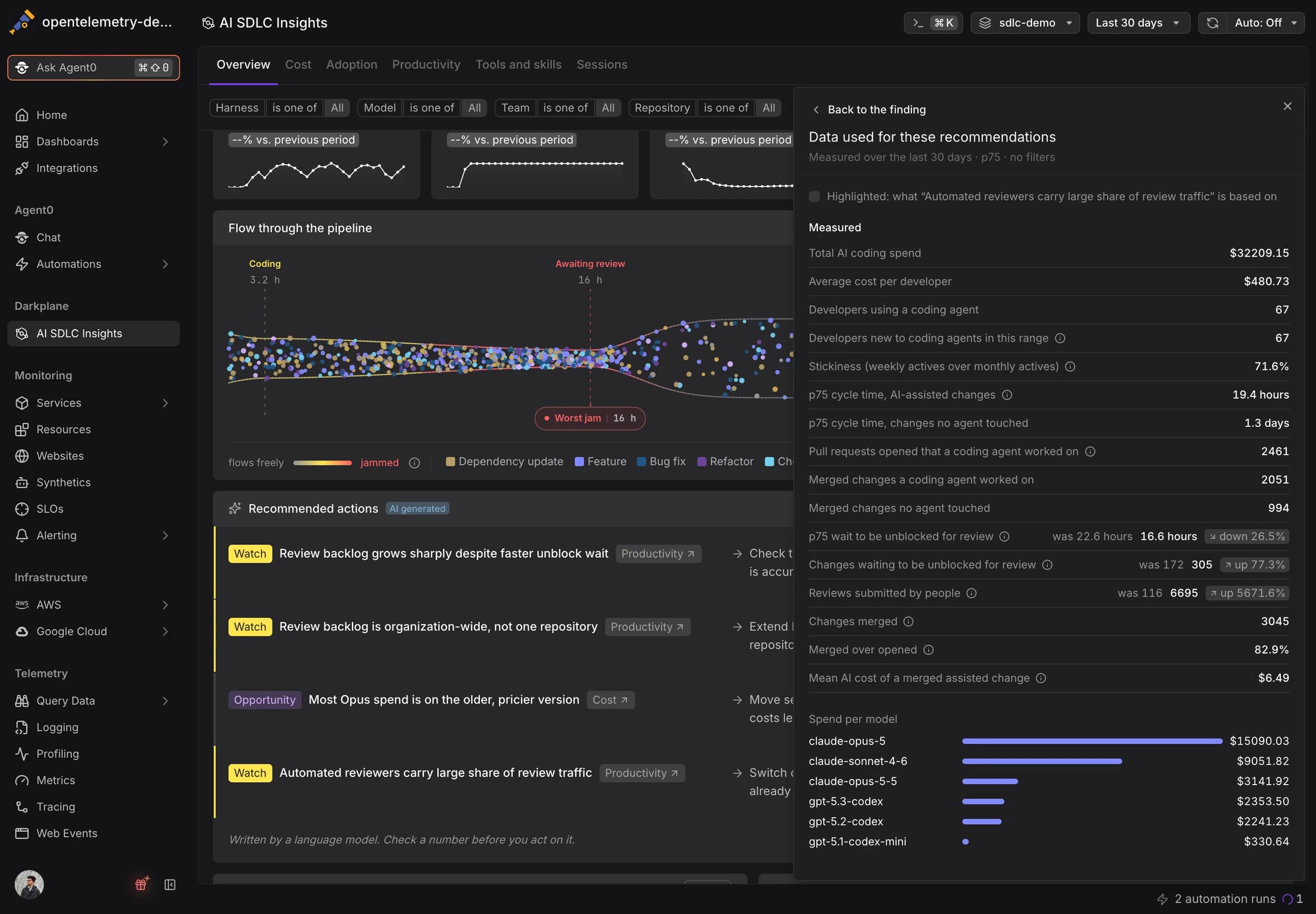The image size is (1316, 914).
Task: Switch to the Cost tab
Action: [x=298, y=65]
